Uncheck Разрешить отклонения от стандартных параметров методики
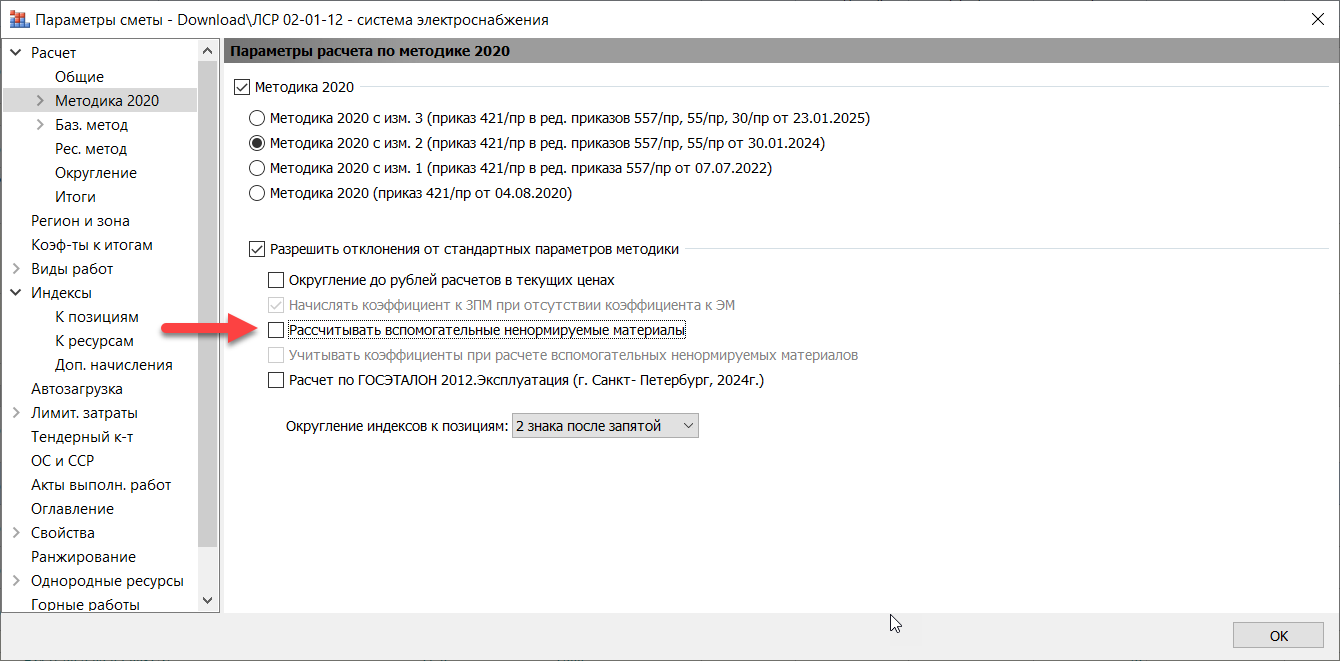The width and height of the screenshot is (1340, 661). [x=257, y=249]
